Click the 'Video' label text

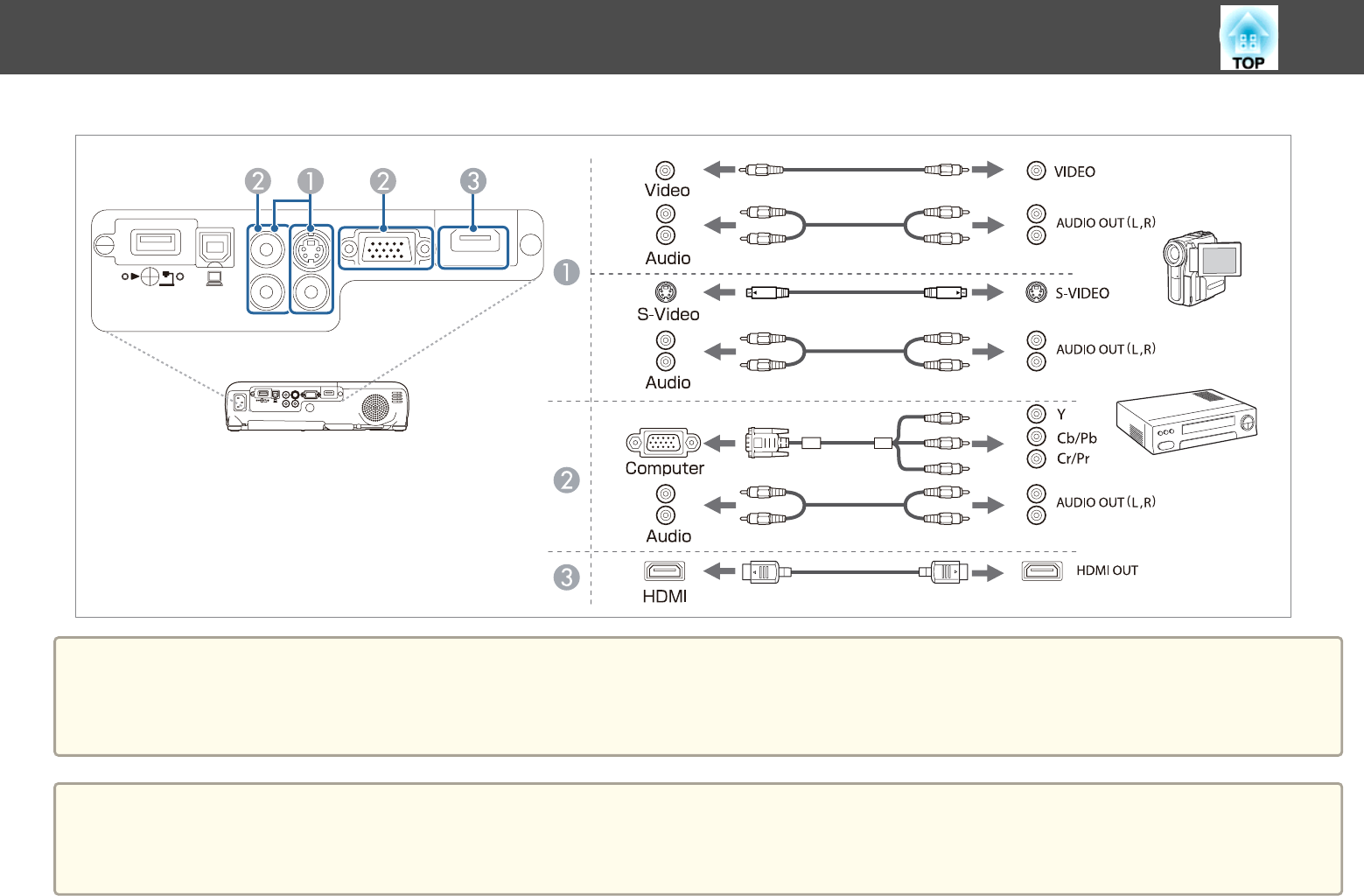667,191
